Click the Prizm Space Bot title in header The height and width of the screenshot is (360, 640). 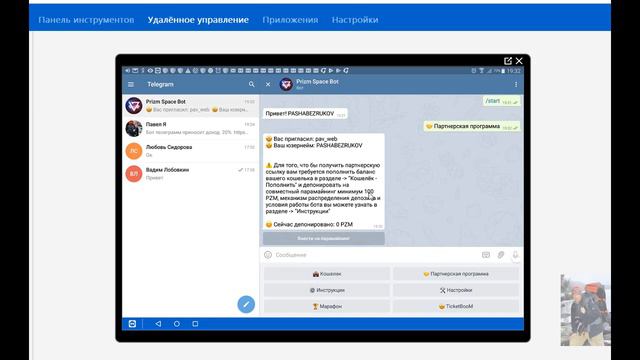coord(317,82)
